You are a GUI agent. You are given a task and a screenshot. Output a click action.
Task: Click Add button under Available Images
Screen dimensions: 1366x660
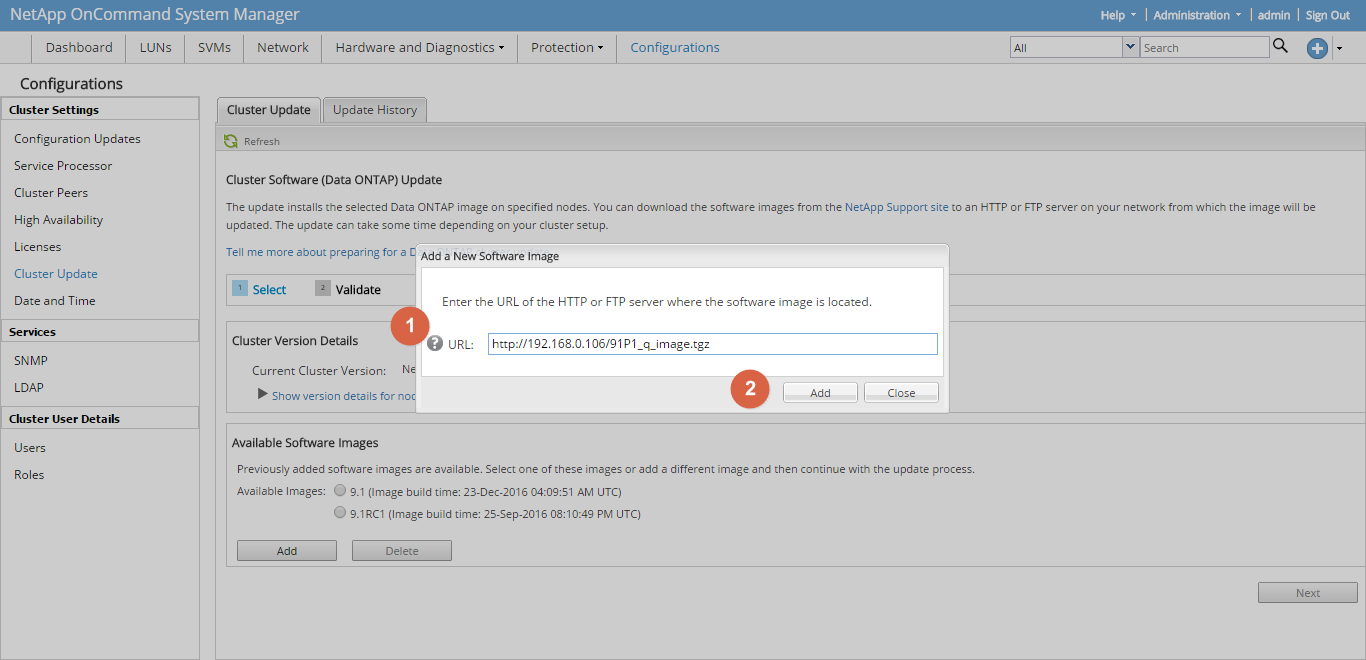pos(287,551)
